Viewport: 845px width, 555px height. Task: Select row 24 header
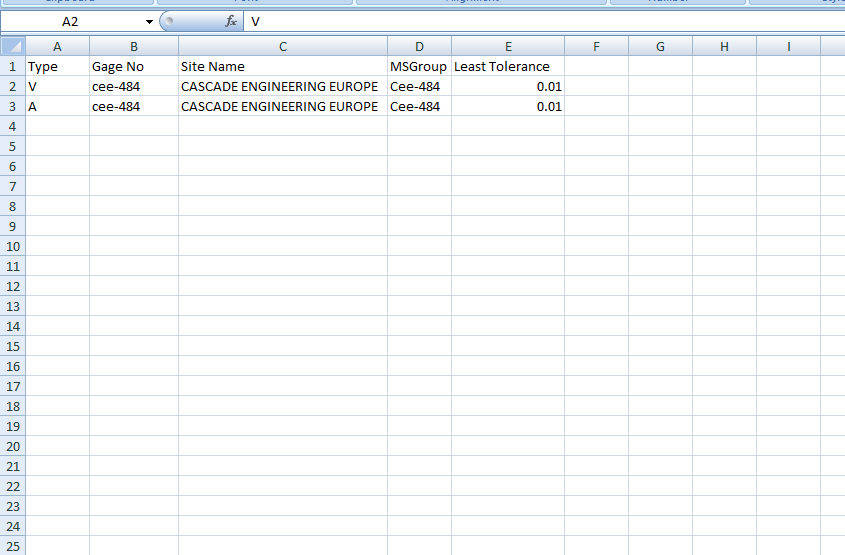(x=13, y=526)
